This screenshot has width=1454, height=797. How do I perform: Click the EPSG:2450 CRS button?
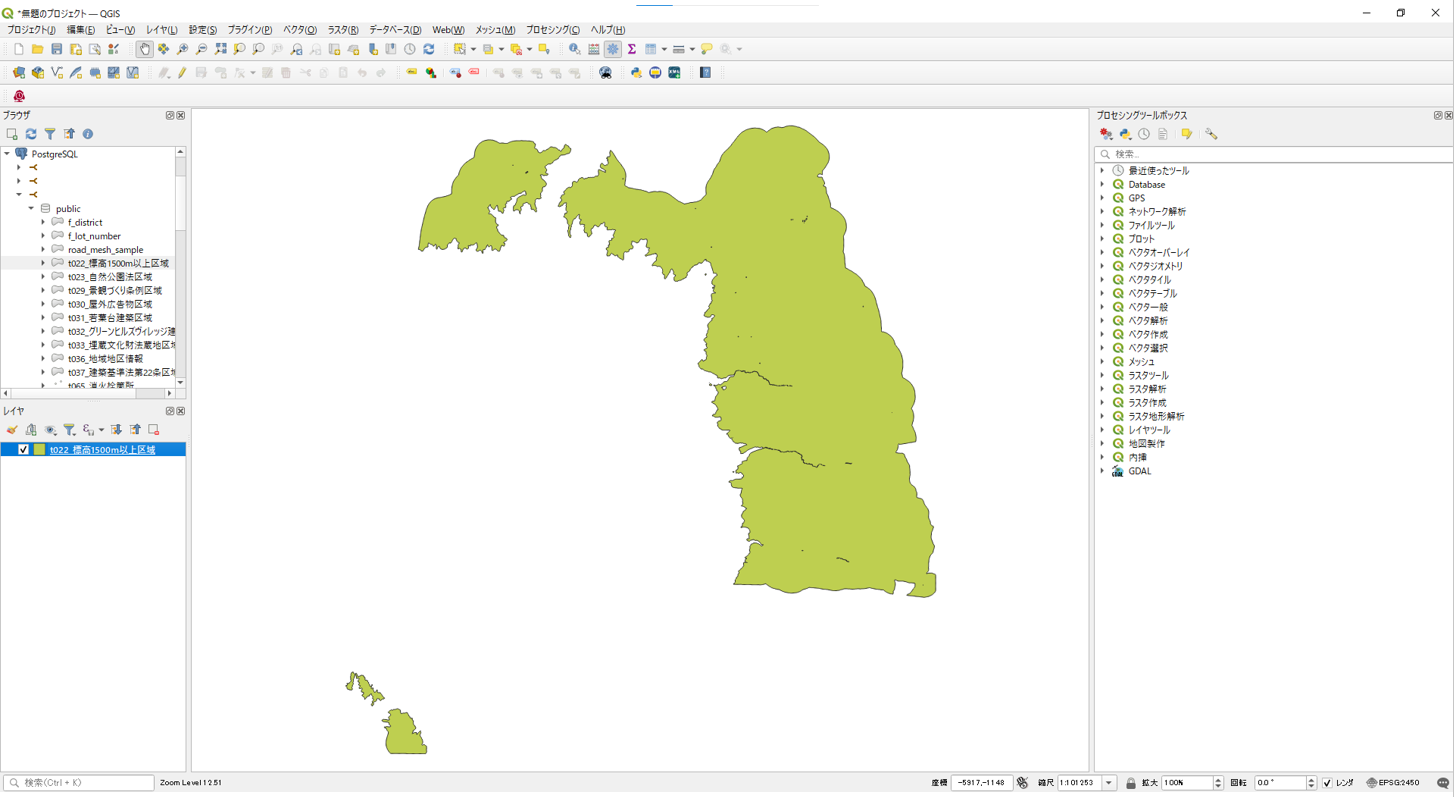tap(1392, 783)
